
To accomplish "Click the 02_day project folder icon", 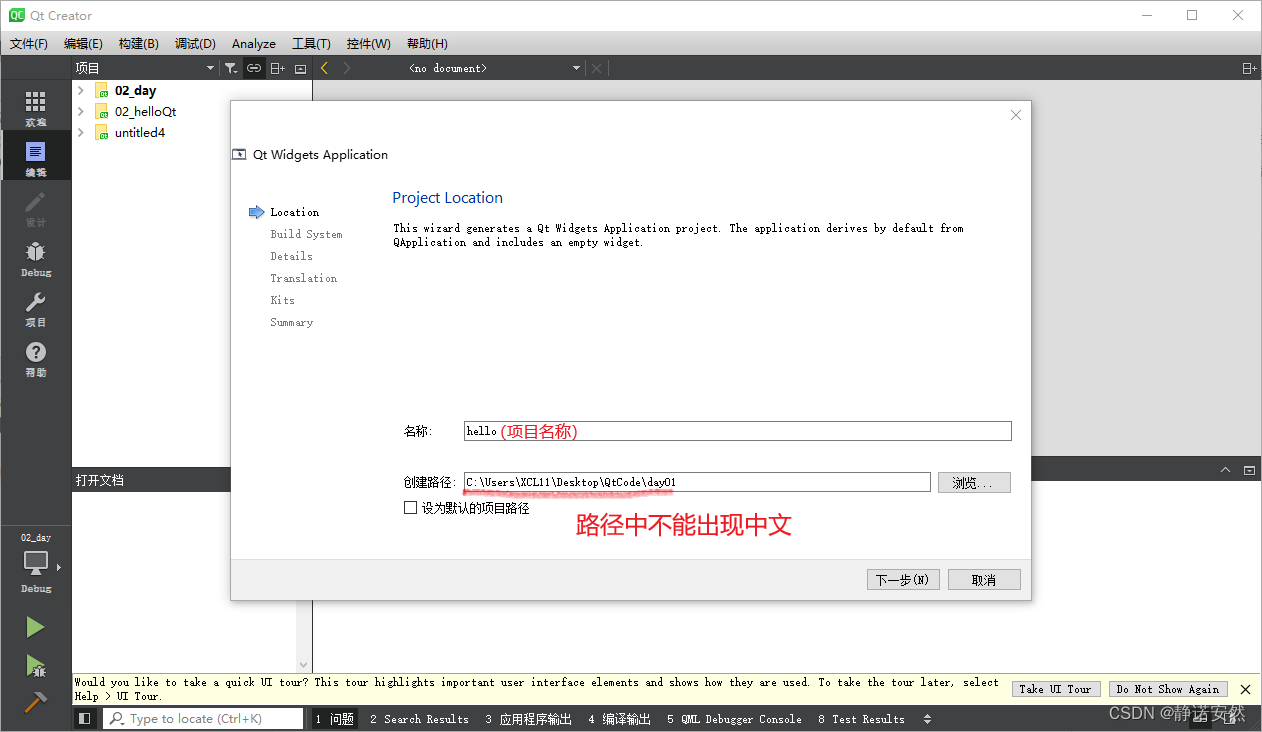I will click(101, 90).
